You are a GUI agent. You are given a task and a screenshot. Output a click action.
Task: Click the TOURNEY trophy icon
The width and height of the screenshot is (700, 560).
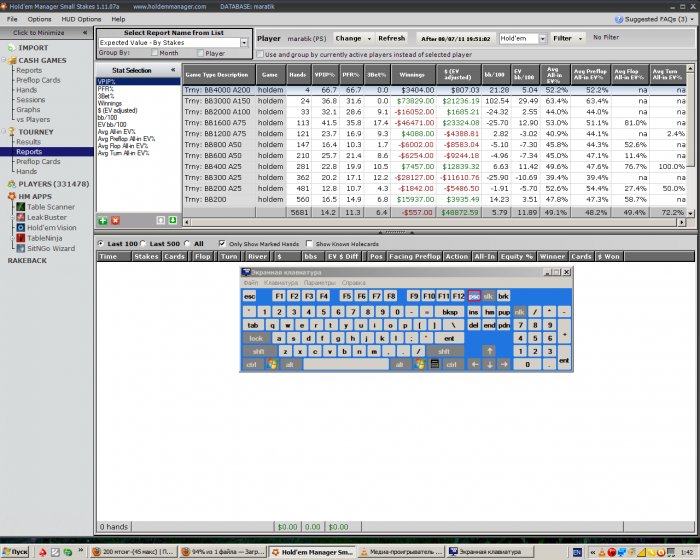coord(12,132)
